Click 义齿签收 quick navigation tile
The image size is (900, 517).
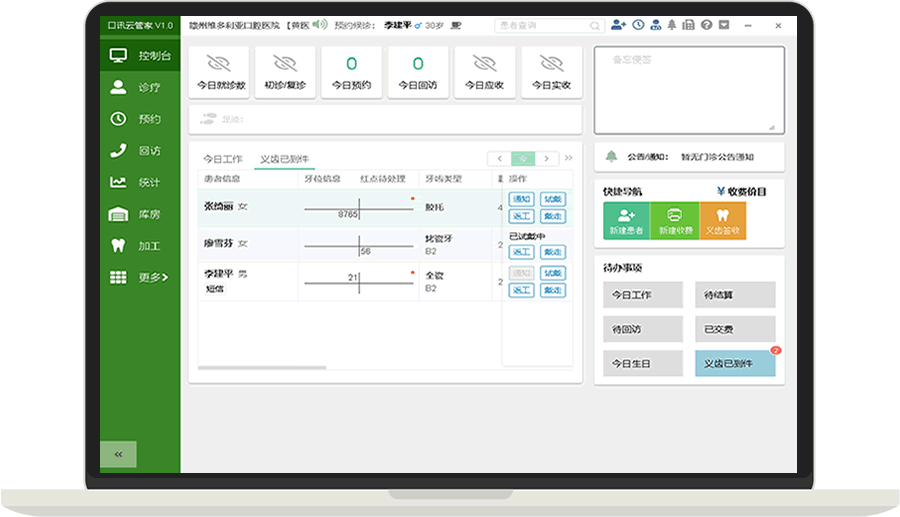(x=722, y=221)
